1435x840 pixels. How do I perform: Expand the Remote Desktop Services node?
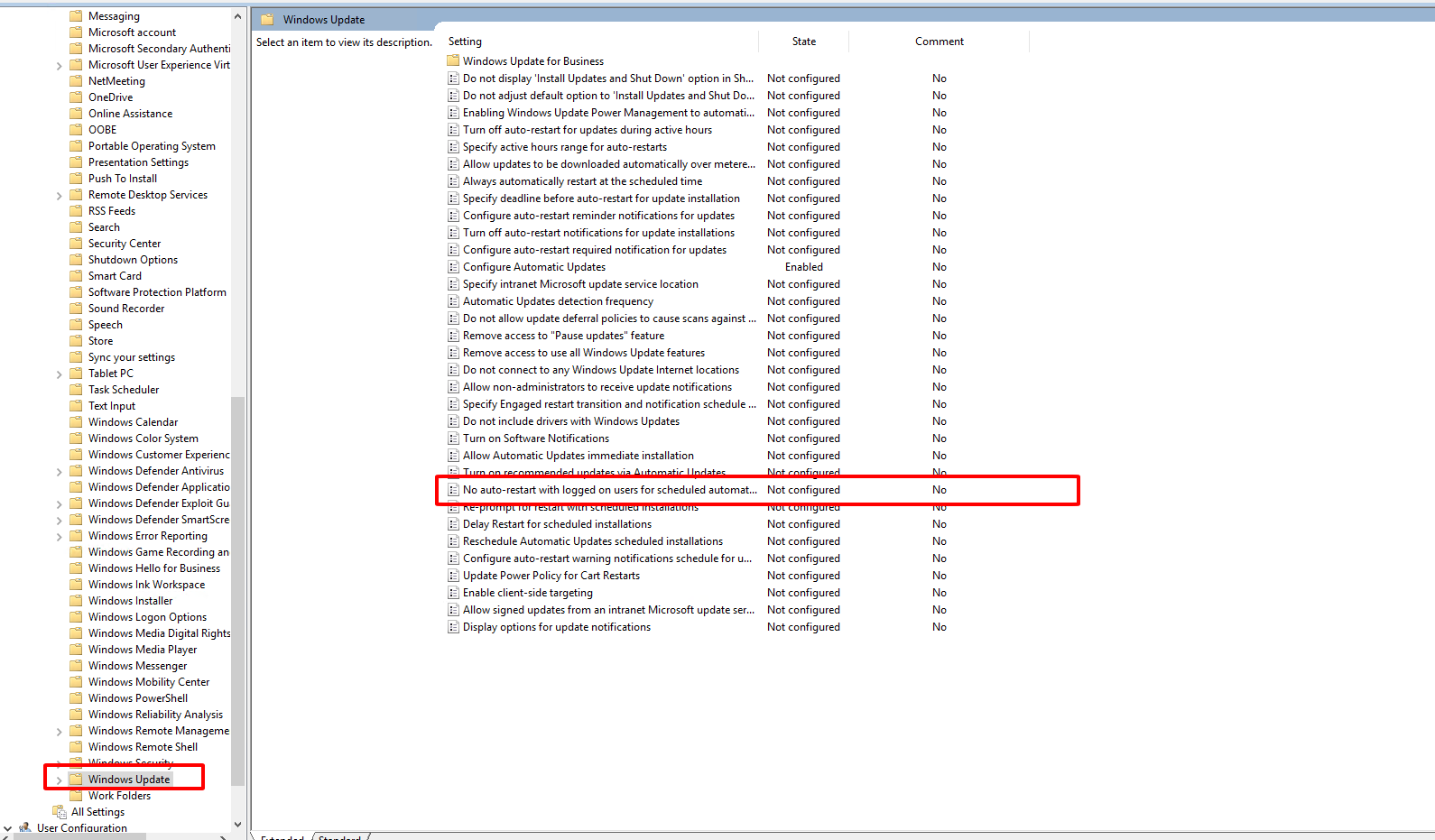tap(59, 196)
